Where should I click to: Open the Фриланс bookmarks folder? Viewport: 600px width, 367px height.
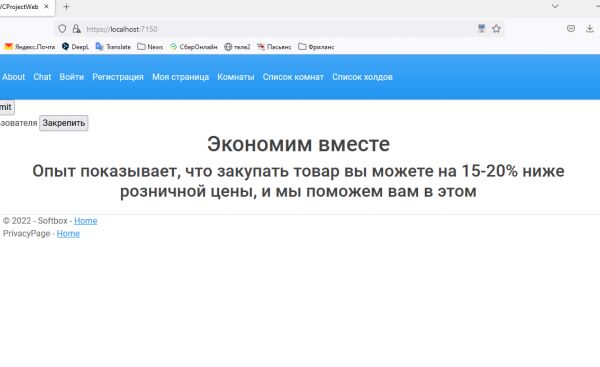click(x=316, y=47)
